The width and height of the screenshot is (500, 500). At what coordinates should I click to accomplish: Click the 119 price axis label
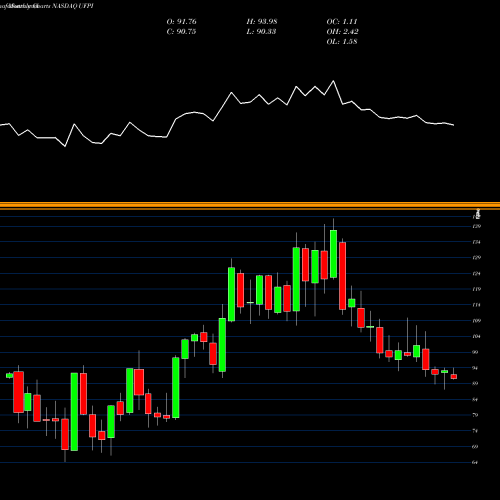[477, 289]
